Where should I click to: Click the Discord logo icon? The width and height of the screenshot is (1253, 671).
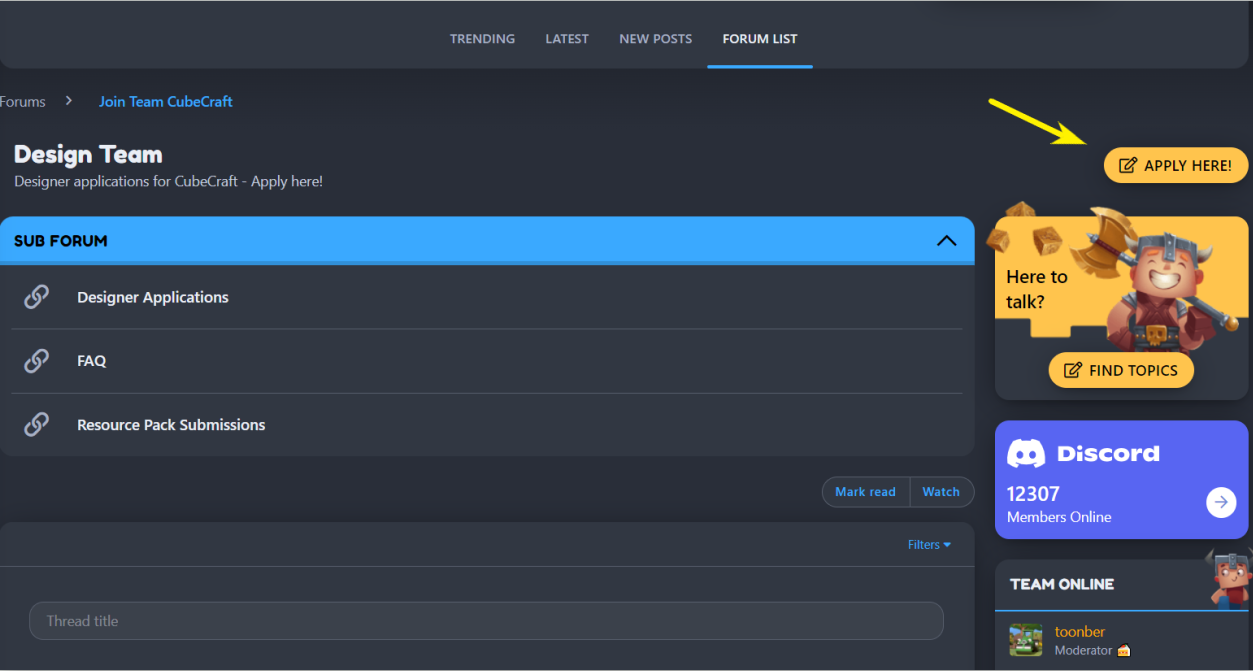pos(1026,453)
